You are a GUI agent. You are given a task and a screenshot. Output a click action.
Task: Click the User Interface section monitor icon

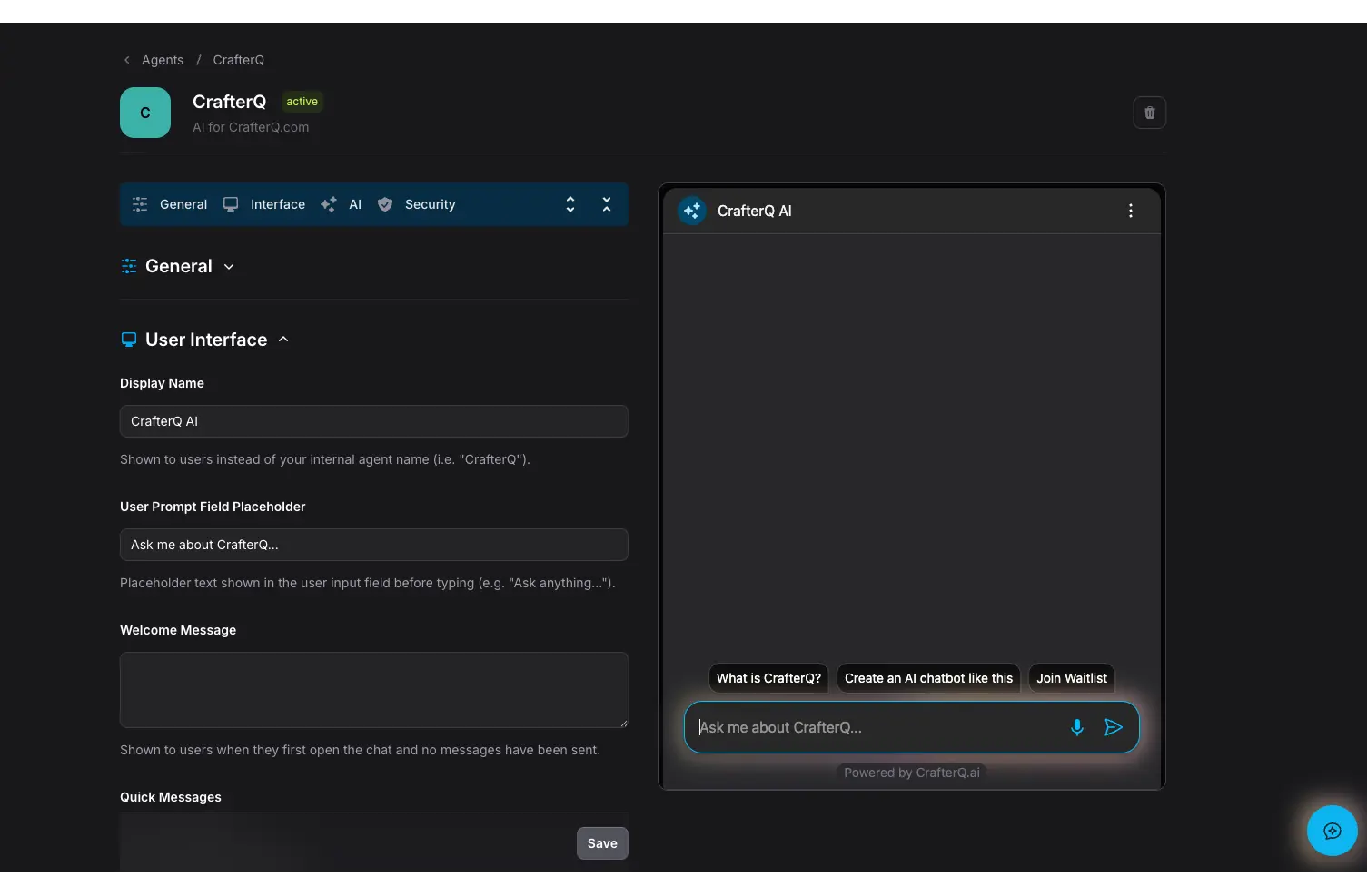(129, 340)
